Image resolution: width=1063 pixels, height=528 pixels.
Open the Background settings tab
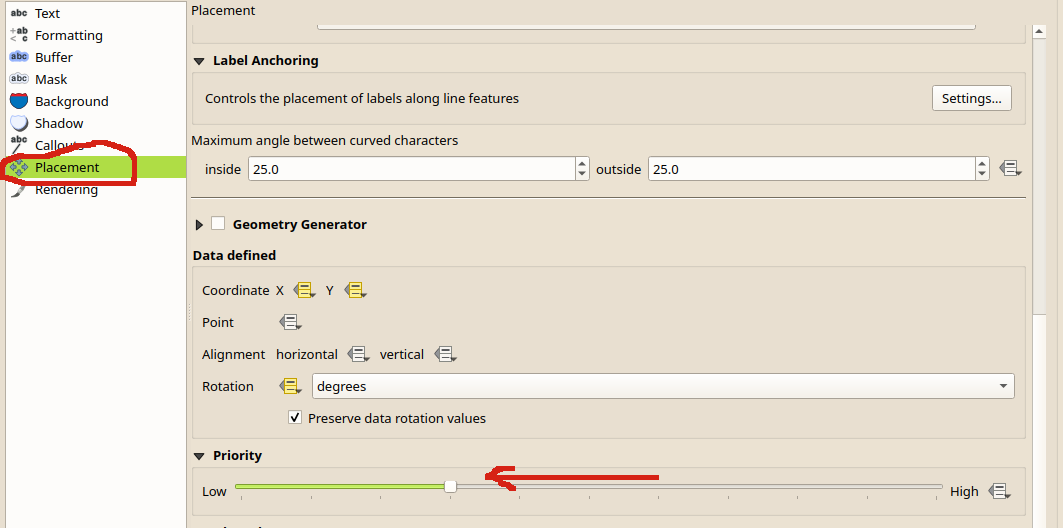(x=71, y=101)
